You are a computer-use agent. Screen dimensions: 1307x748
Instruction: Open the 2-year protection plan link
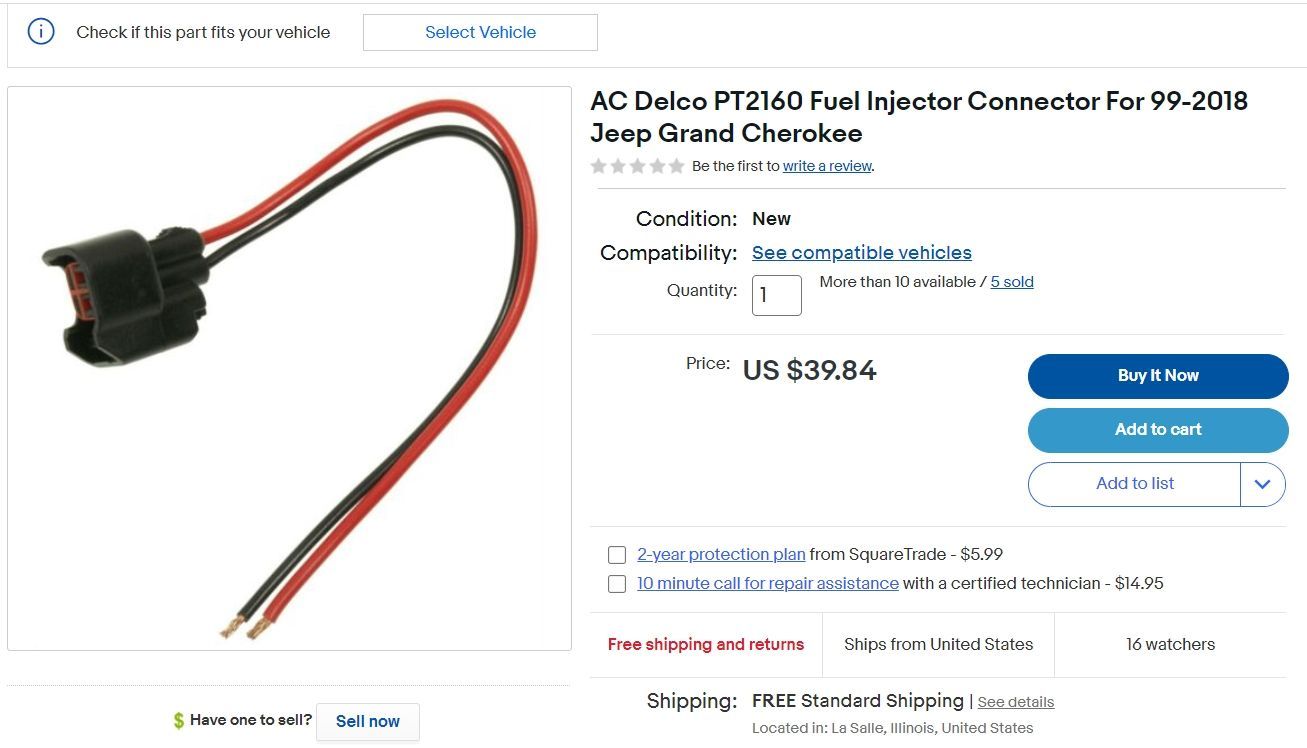tap(721, 554)
